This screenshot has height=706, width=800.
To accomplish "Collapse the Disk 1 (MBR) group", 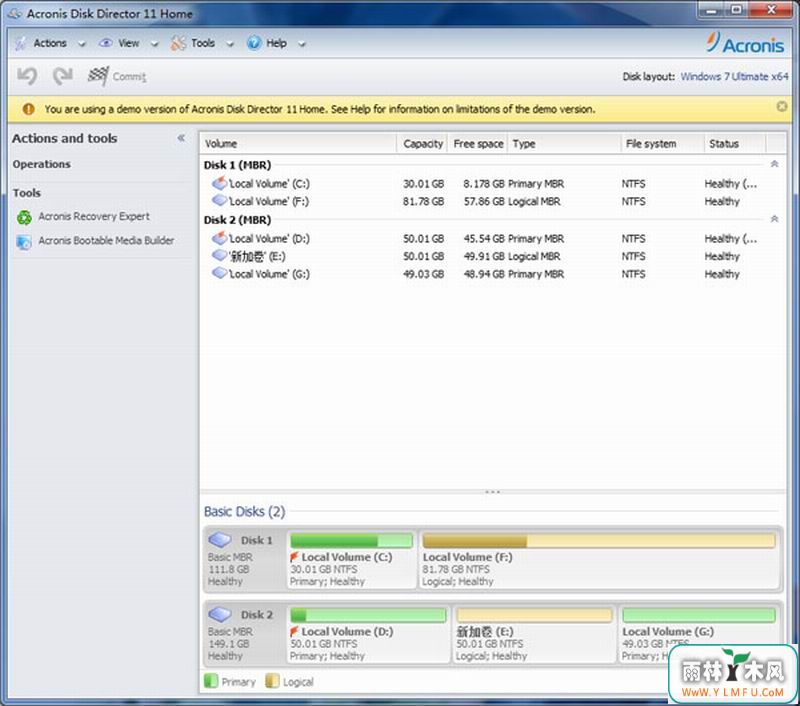I will tap(774, 164).
